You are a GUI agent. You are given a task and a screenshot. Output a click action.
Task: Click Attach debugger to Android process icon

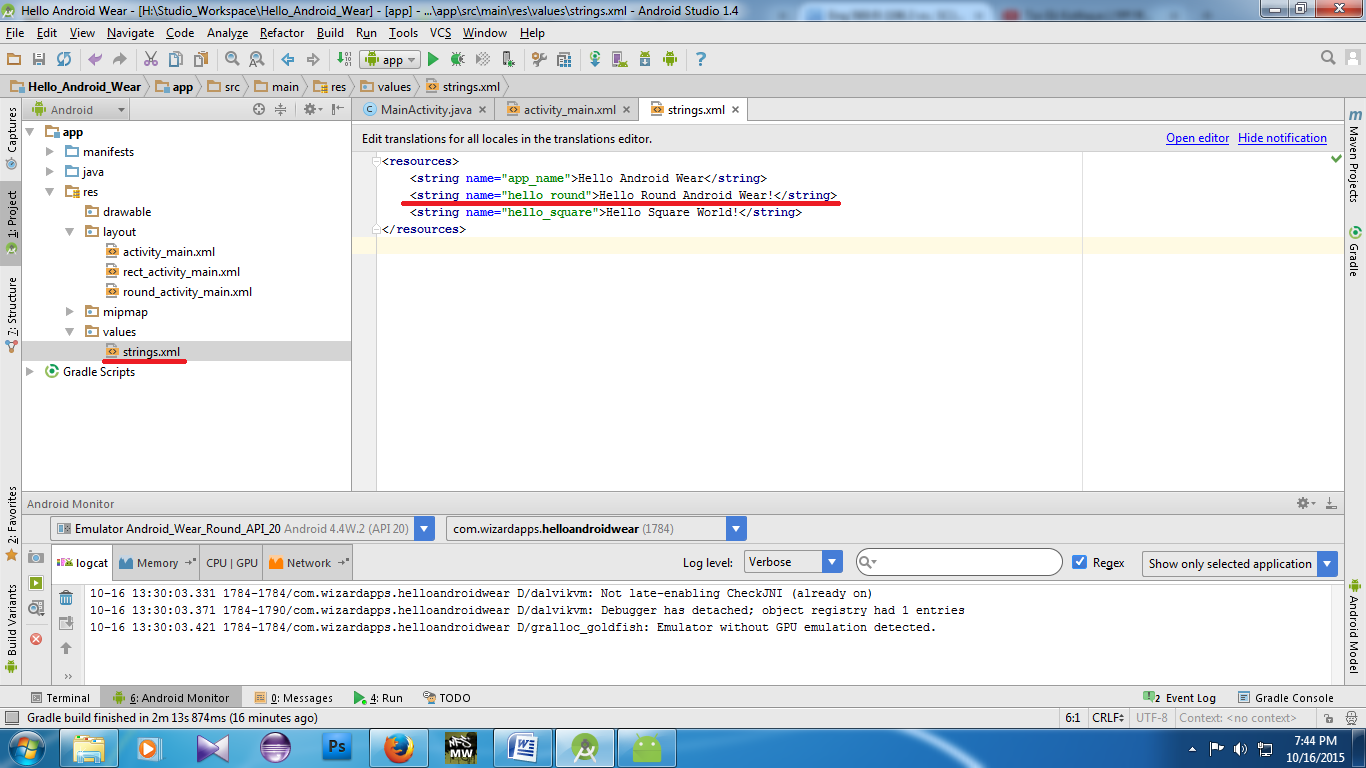point(508,59)
